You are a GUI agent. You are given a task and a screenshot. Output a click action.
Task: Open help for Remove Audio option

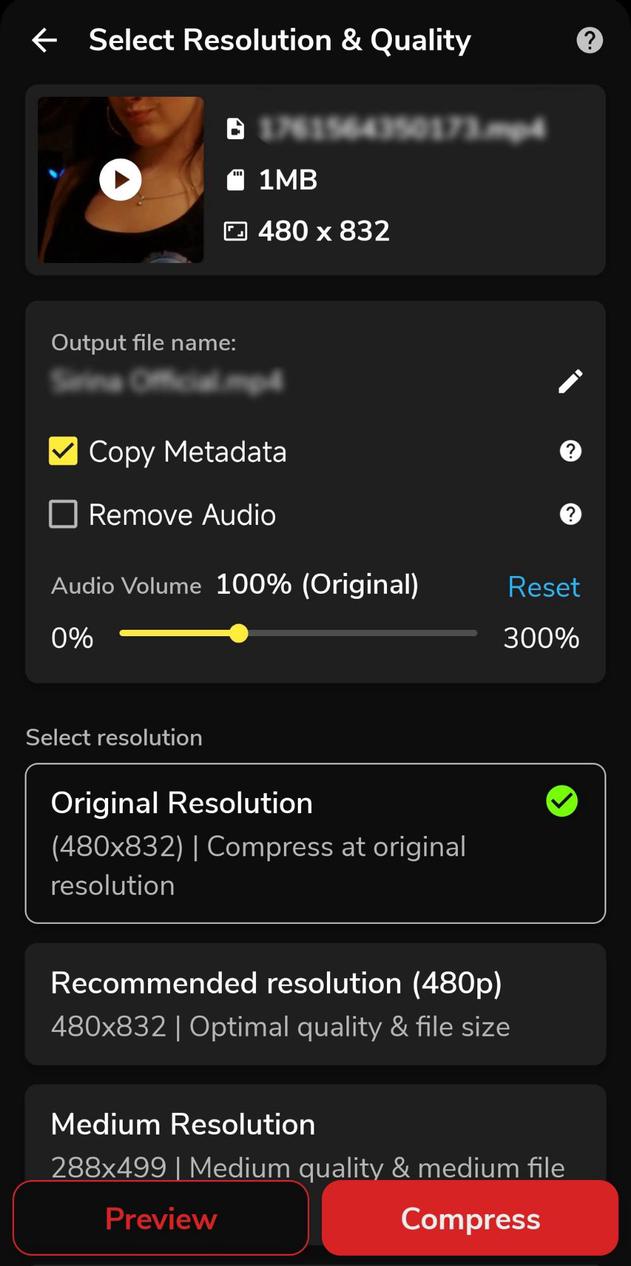570,514
